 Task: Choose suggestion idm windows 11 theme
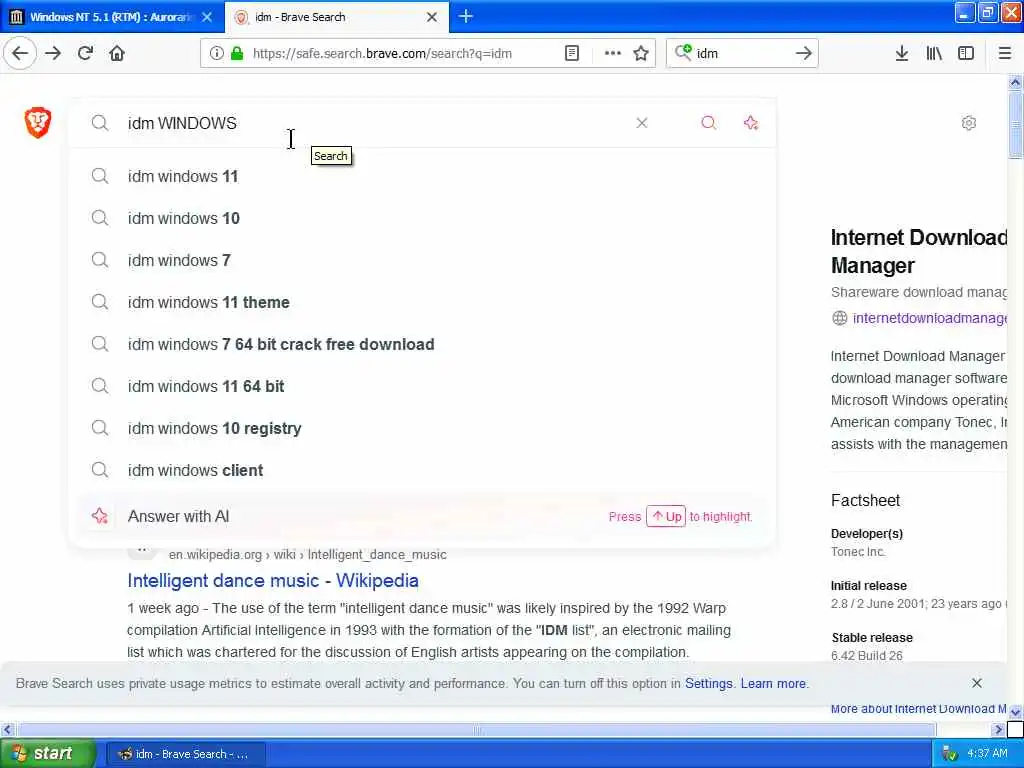[422, 302]
